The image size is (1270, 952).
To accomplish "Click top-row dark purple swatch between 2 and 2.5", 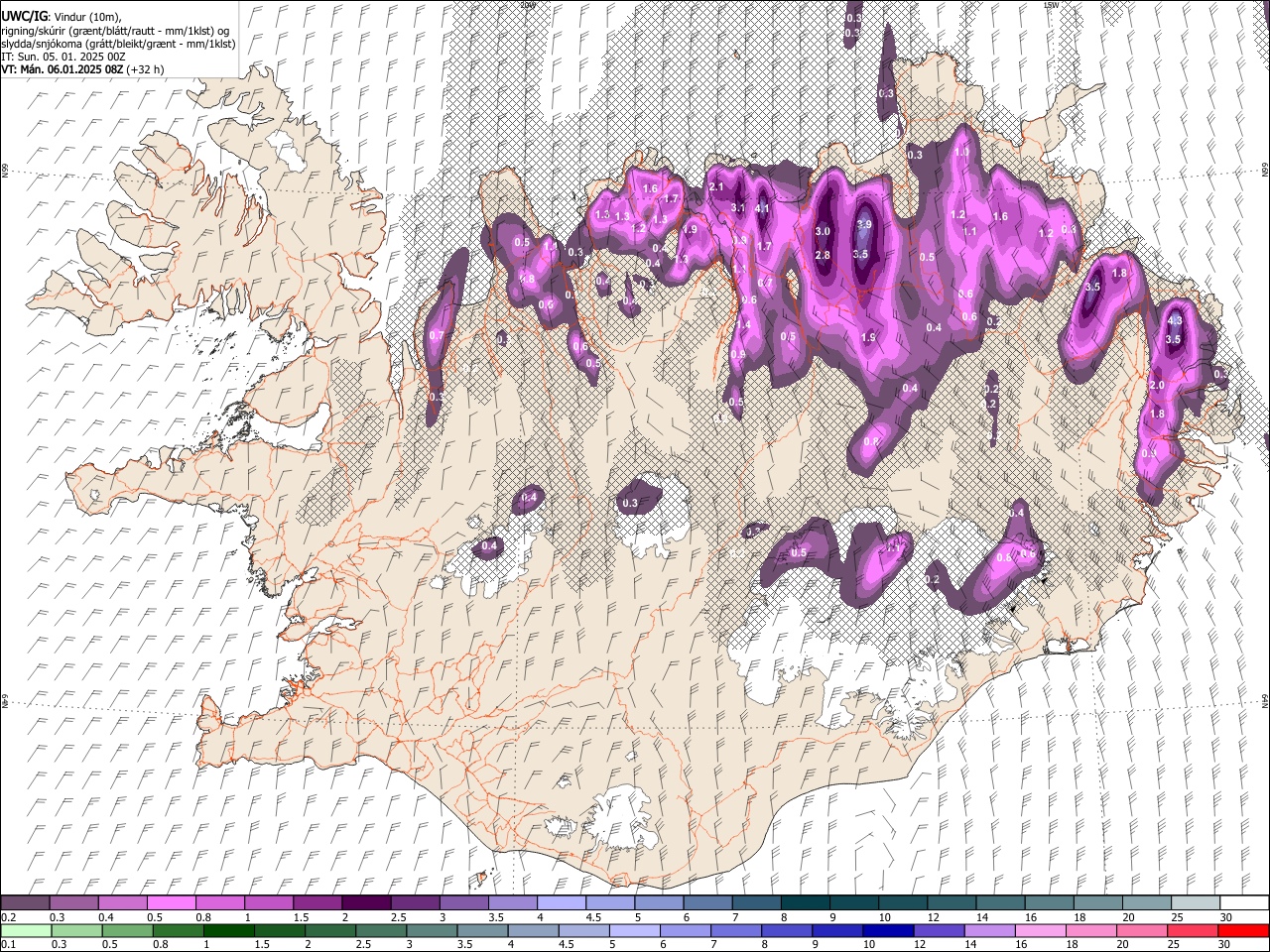I will (365, 902).
